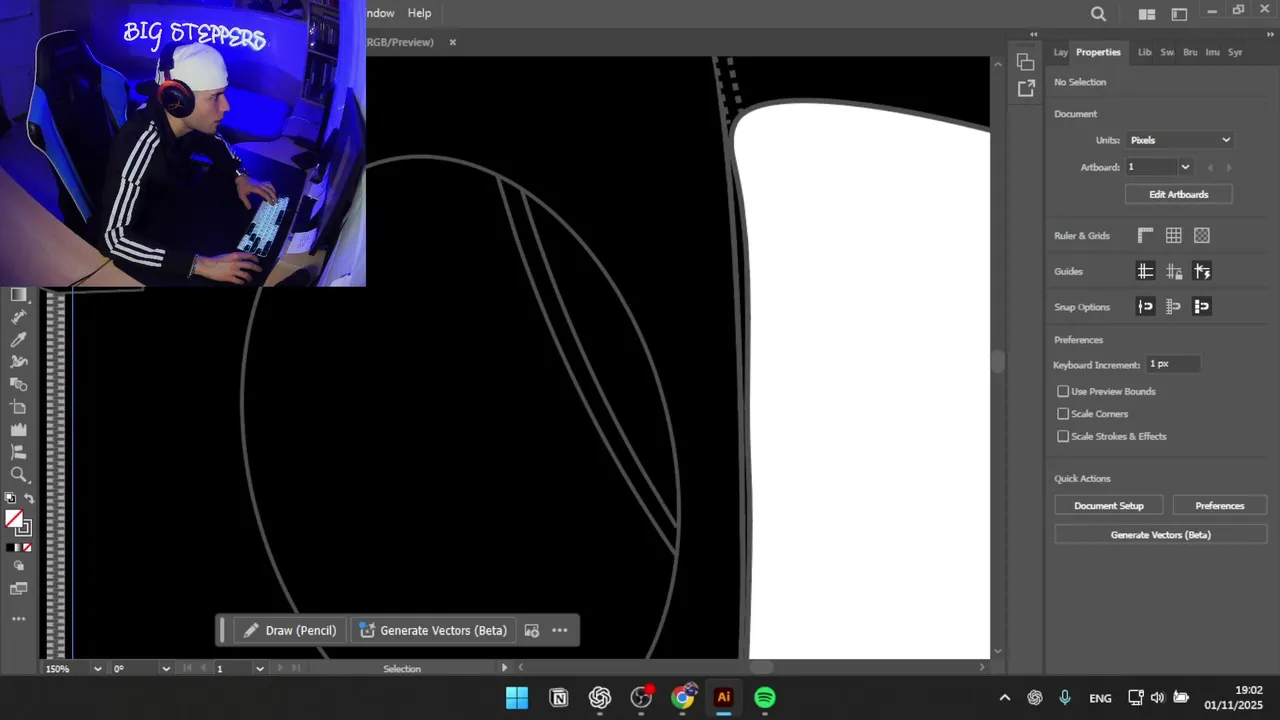Collapse the narrow panel dock double arrows
The width and height of the screenshot is (1280, 720).
pyautogui.click(x=1033, y=33)
